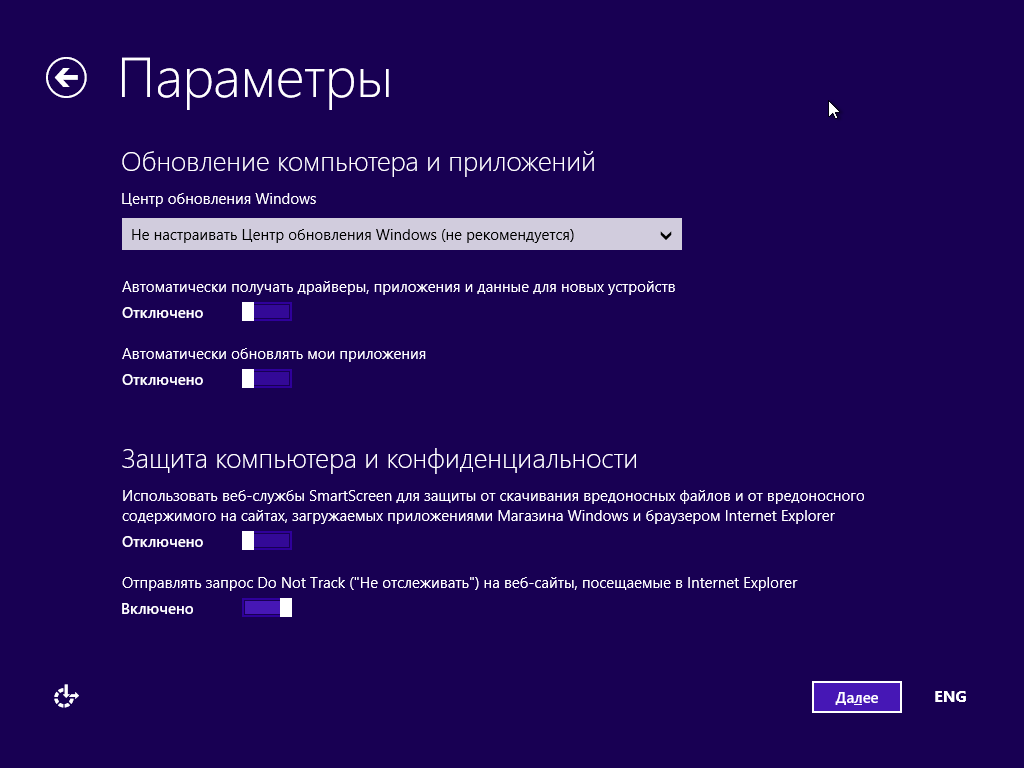Turn on the SmartScreen web services switch
The height and width of the screenshot is (768, 1024).
(x=266, y=541)
